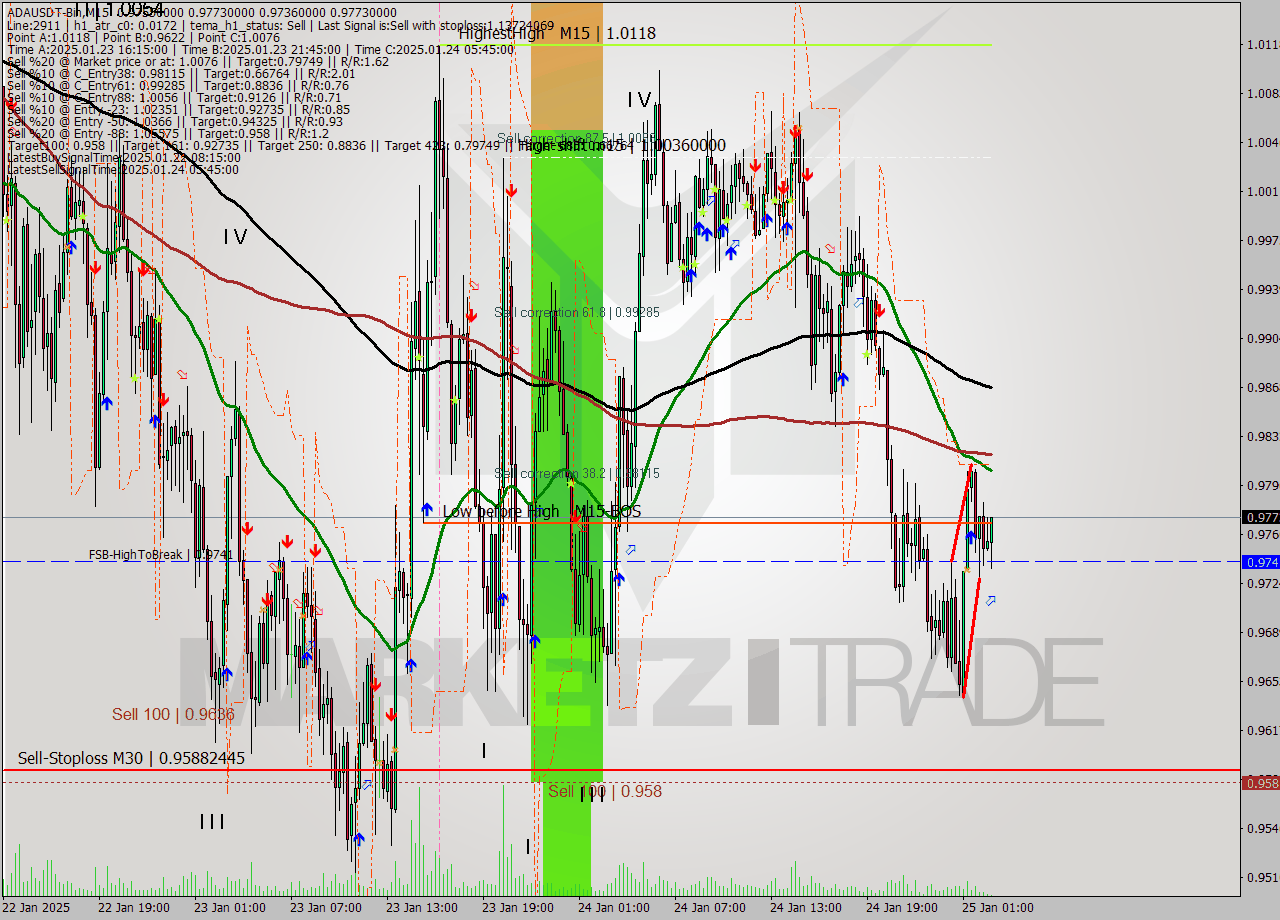
Task: Click the 23 Jan 01:00 time label
Action: pyautogui.click(x=229, y=908)
